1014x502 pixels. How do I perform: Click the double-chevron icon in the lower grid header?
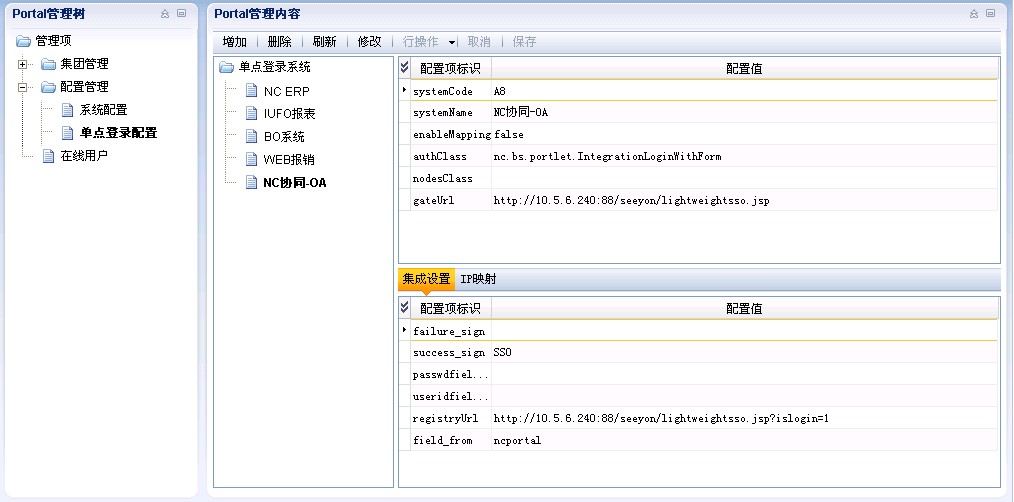coord(405,307)
